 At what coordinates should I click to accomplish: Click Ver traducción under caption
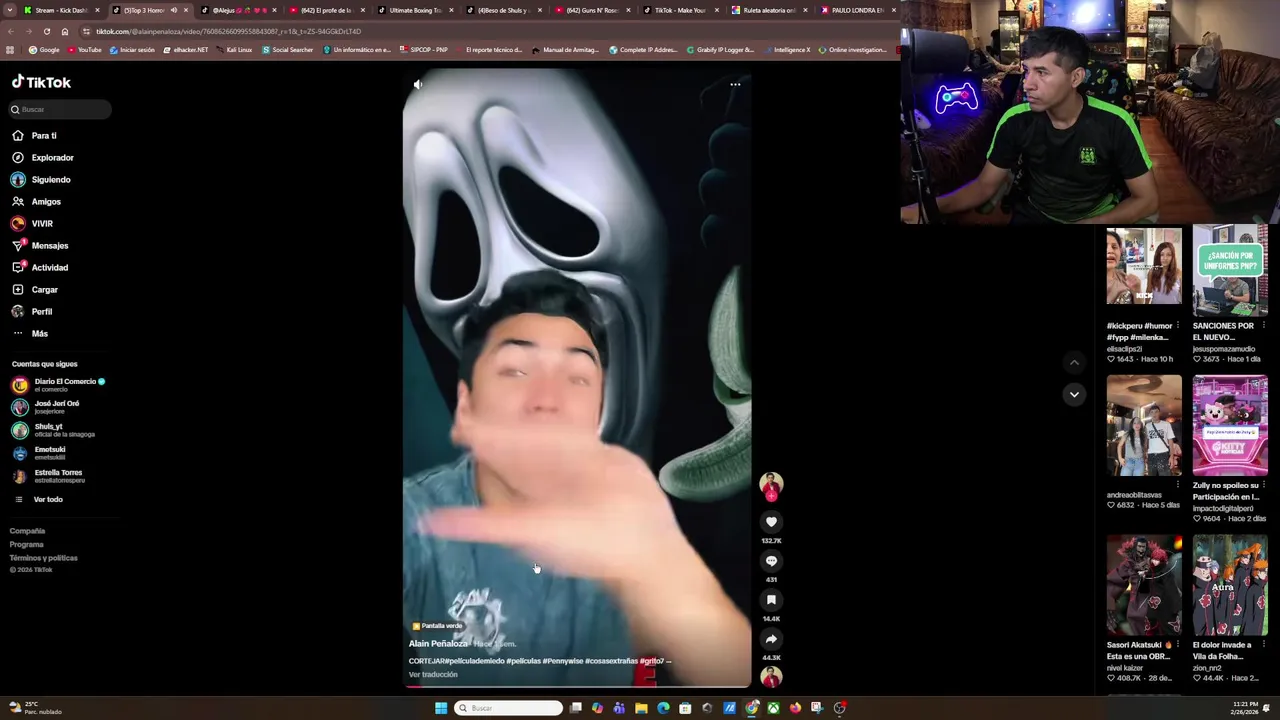(433, 675)
